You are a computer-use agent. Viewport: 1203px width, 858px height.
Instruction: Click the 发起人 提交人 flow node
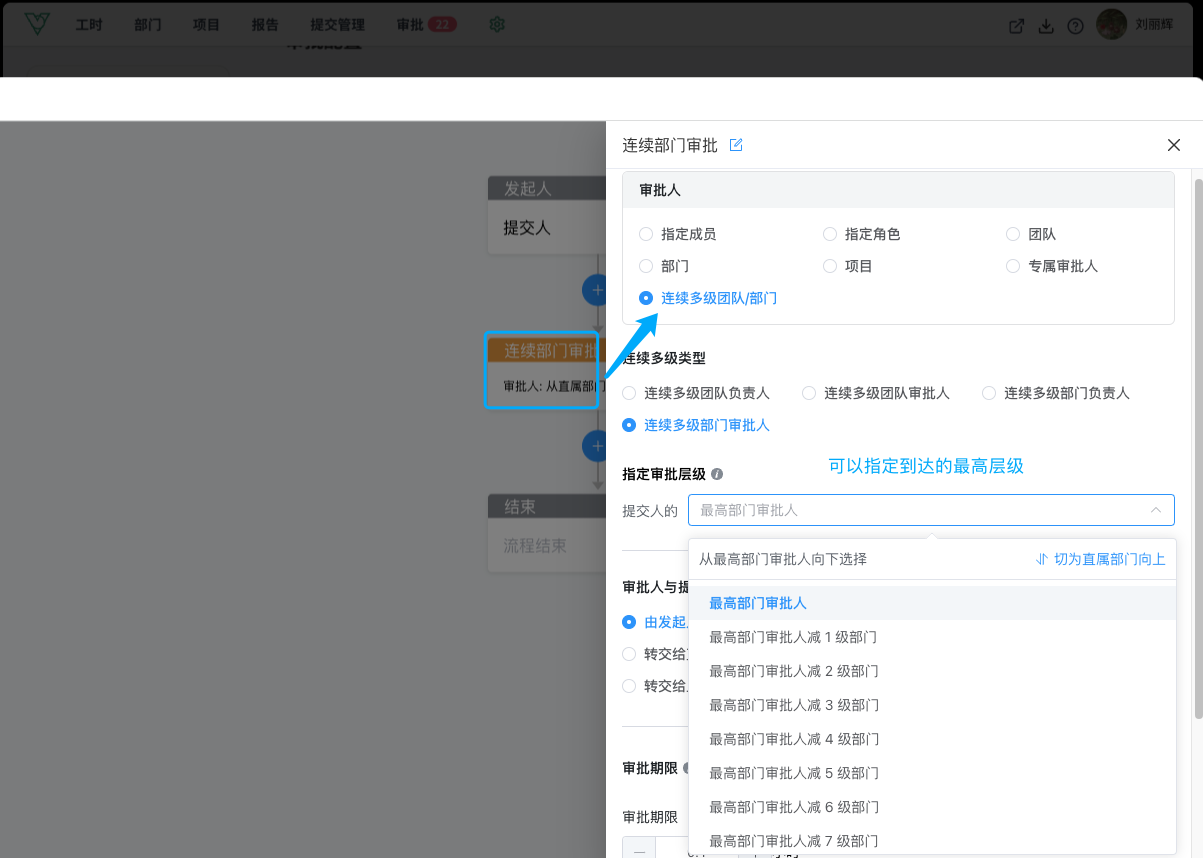pyautogui.click(x=546, y=215)
